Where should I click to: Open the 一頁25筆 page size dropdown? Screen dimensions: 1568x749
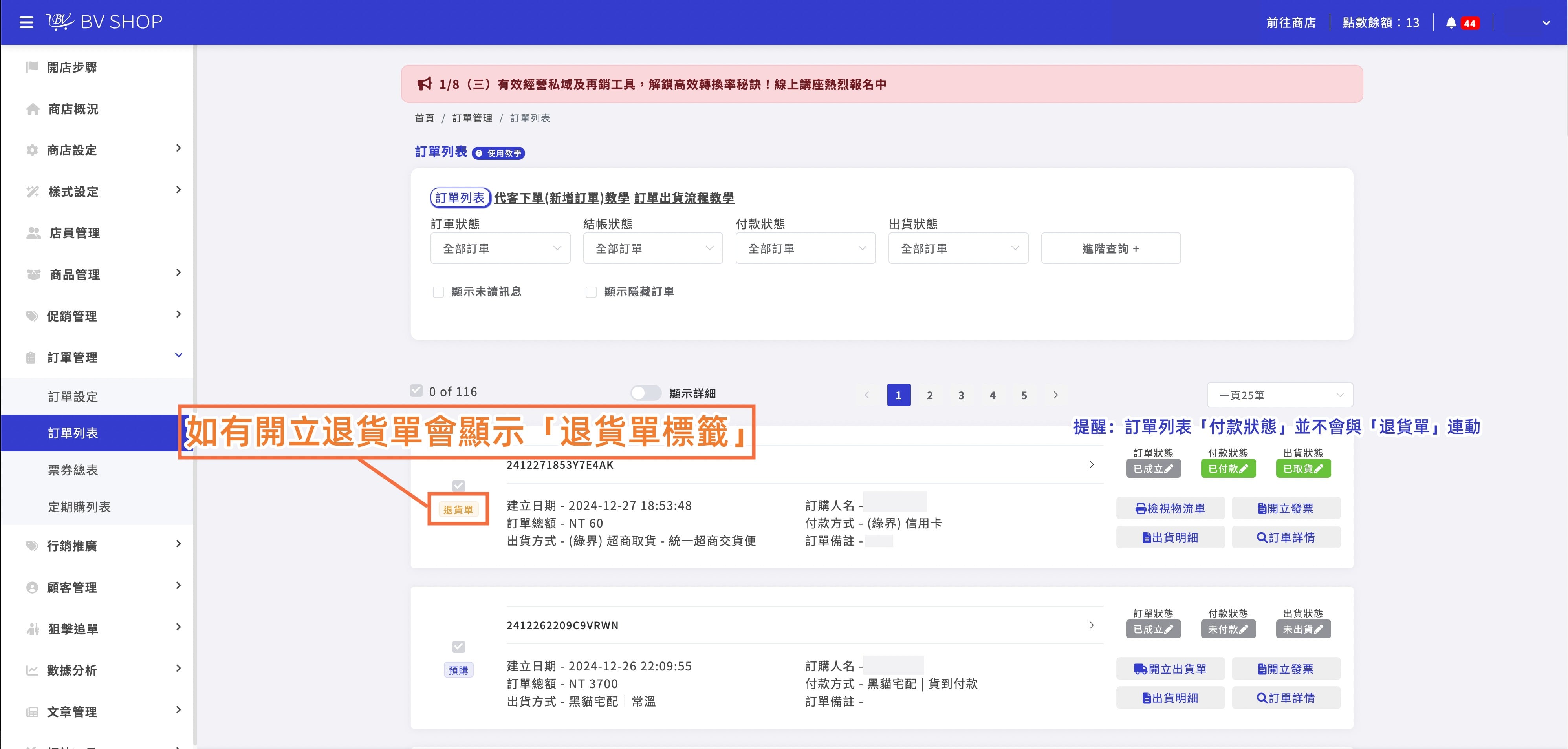1279,395
